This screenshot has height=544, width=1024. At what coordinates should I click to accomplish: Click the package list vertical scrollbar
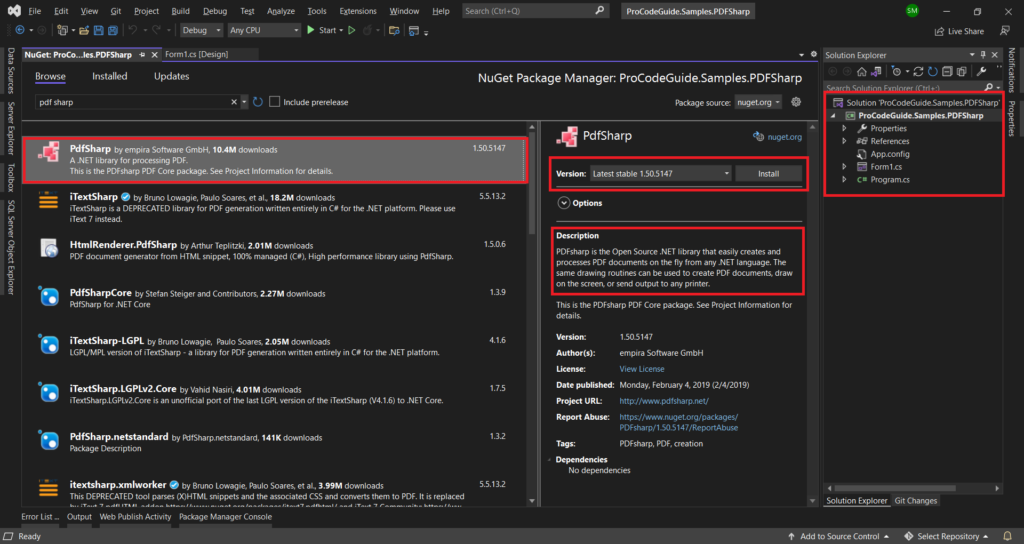[532, 183]
